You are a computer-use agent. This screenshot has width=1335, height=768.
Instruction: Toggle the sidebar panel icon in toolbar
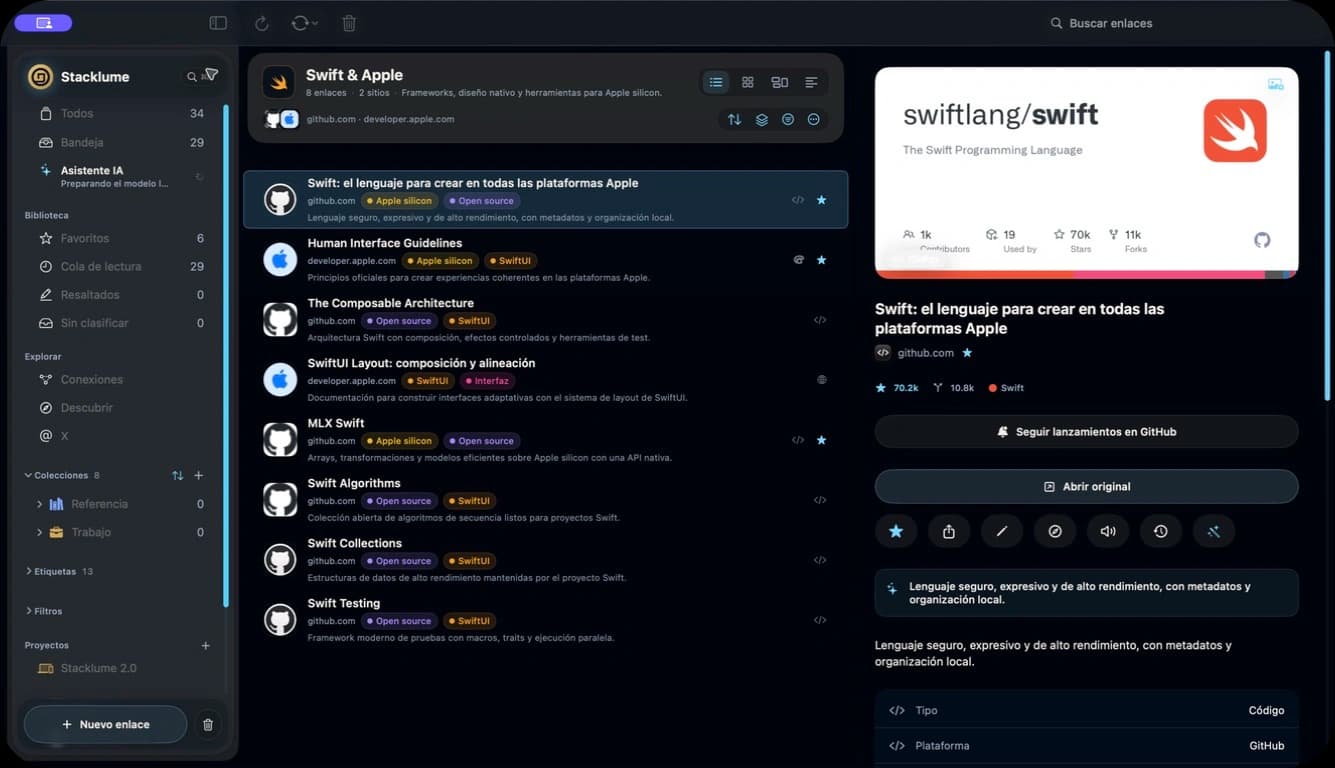pyautogui.click(x=218, y=23)
